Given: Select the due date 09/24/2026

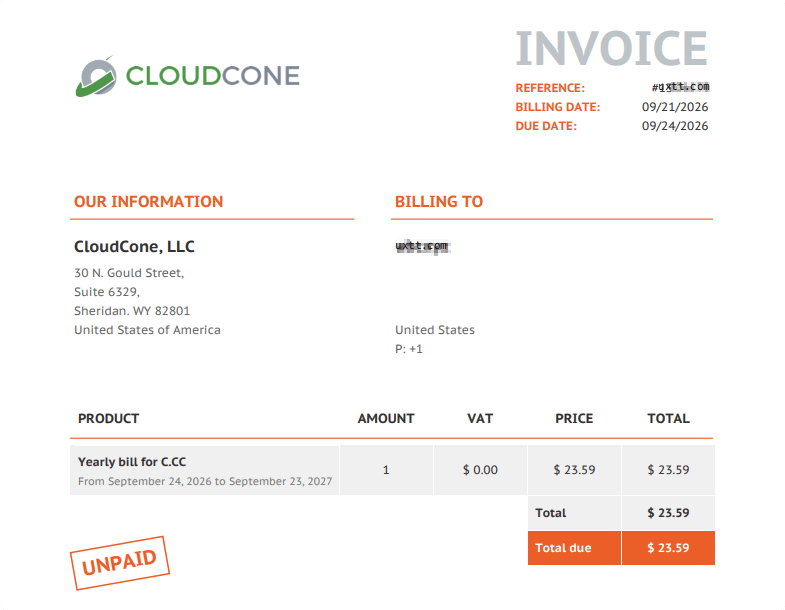Looking at the screenshot, I should point(675,126).
